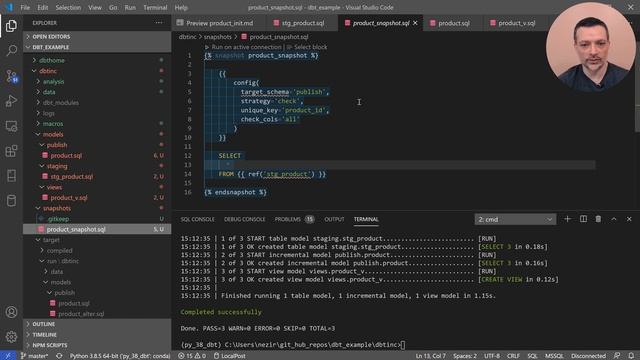Open the PROBLEMS panel tab
Screen dimensions: 640x360
coord(294,220)
